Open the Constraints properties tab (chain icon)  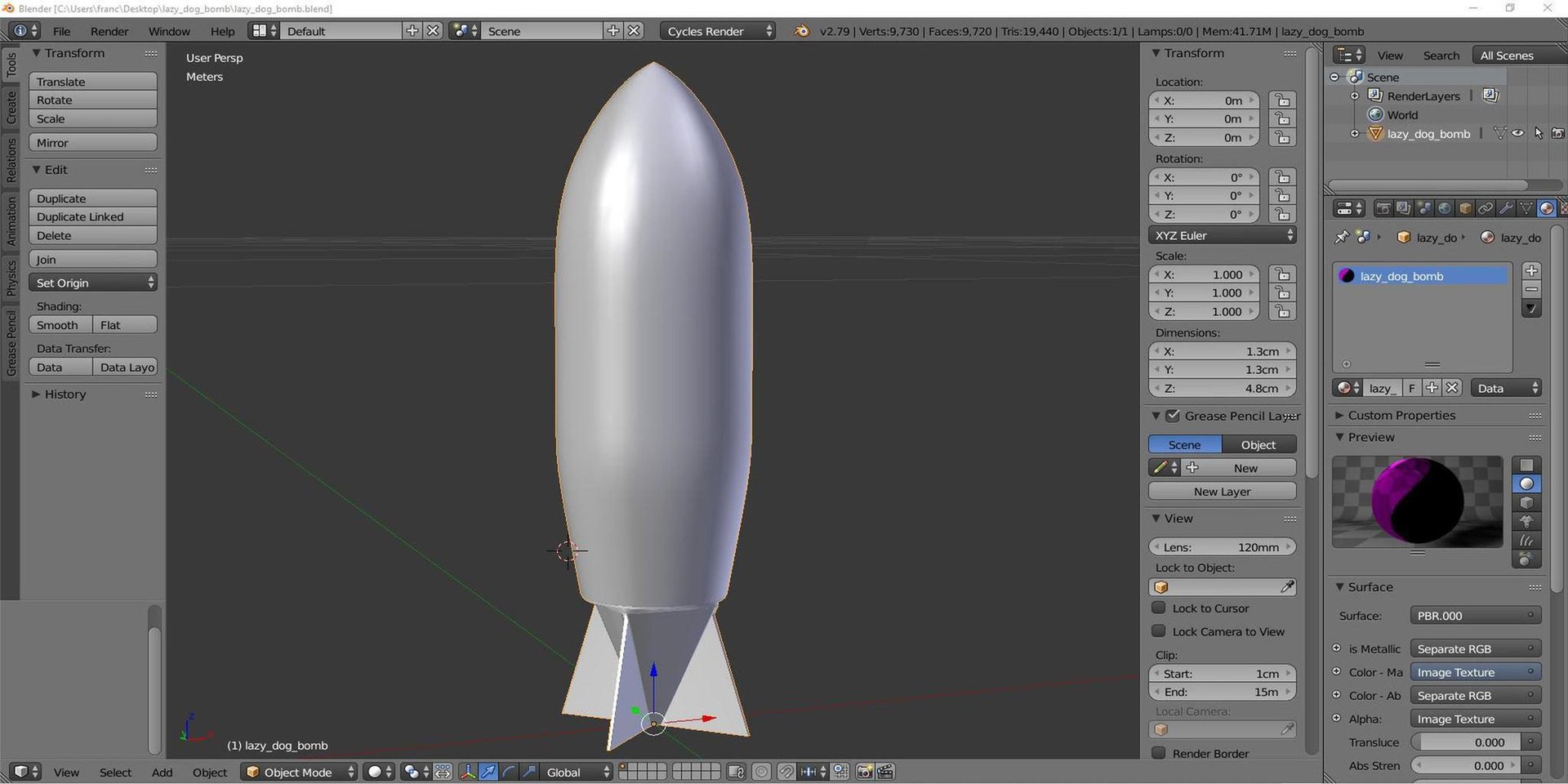tap(1486, 208)
